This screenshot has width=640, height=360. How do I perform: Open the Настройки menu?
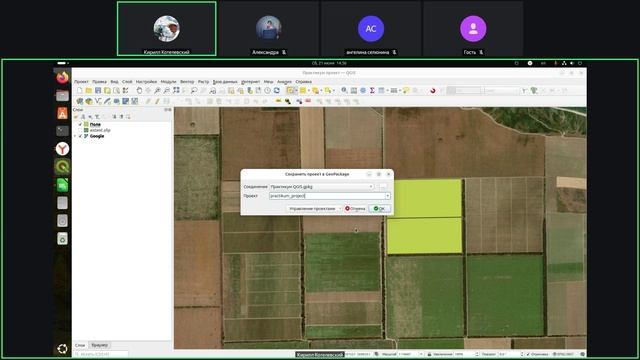(146, 82)
